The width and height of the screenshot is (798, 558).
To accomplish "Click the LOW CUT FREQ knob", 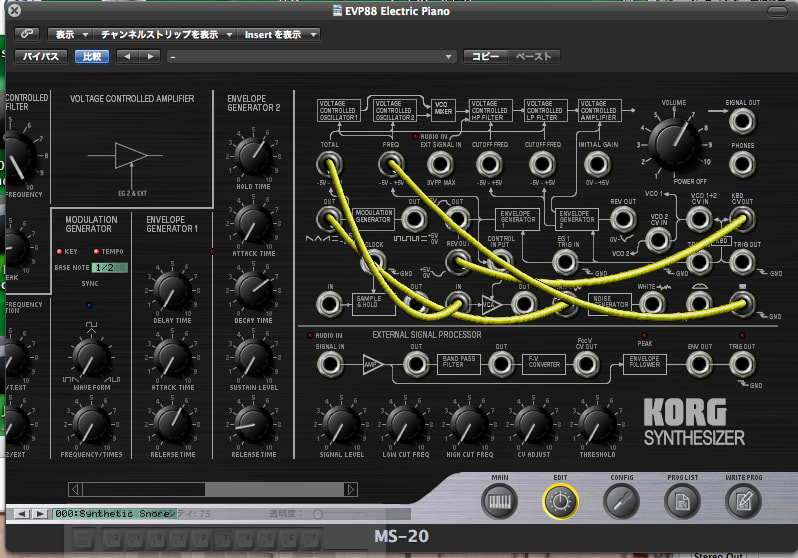I will [405, 424].
